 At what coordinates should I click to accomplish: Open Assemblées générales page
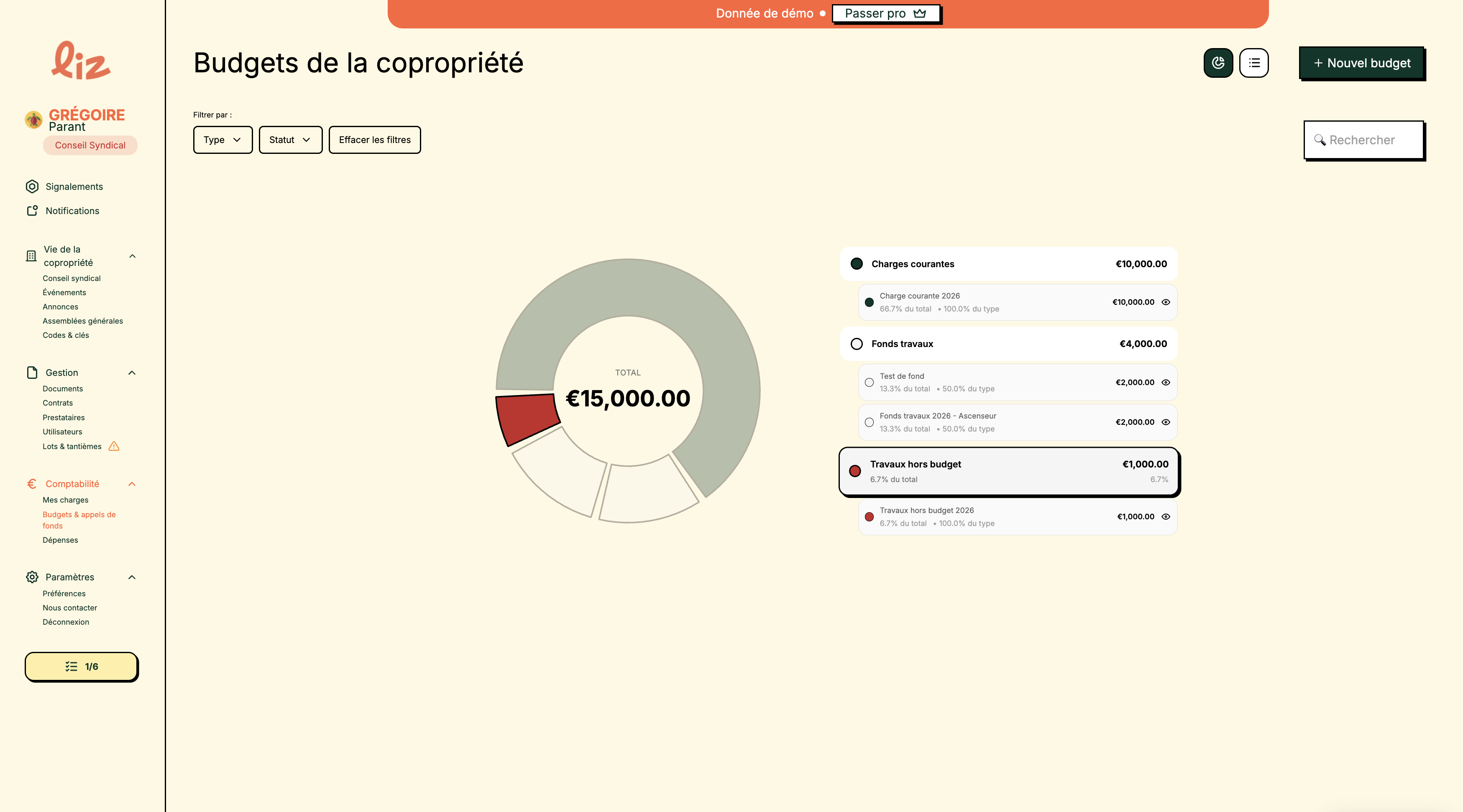pyautogui.click(x=83, y=321)
